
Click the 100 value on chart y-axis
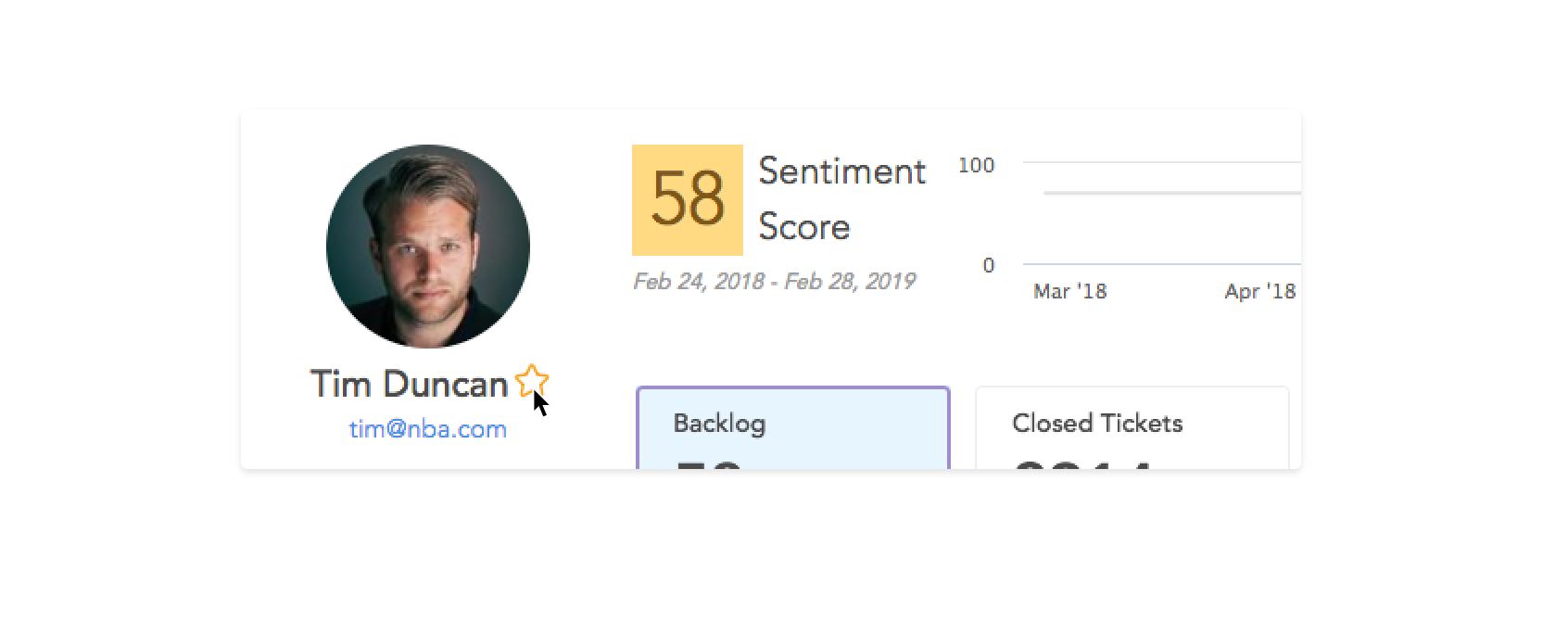(977, 165)
